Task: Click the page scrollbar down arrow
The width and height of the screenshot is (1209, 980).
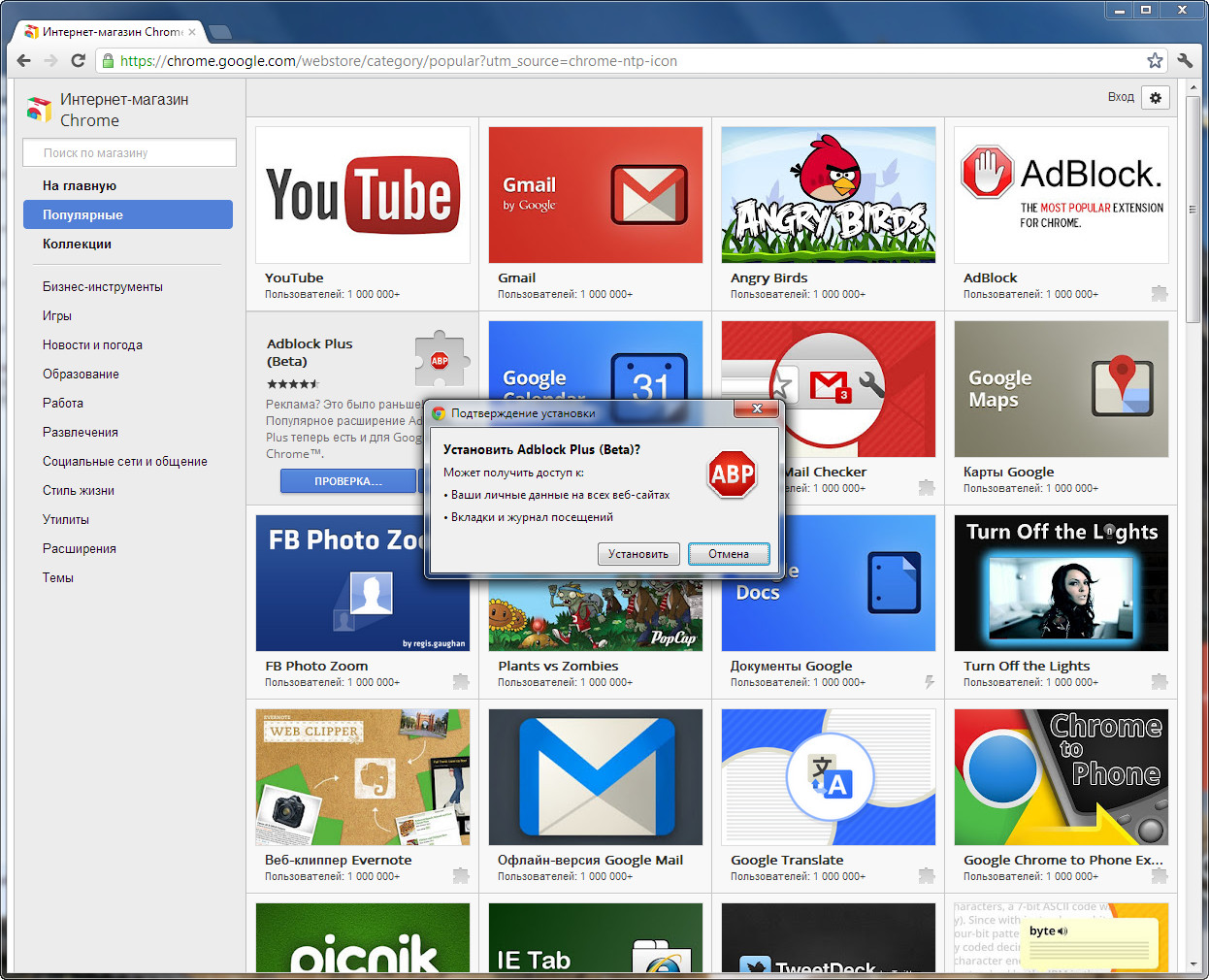Action: point(1193,964)
